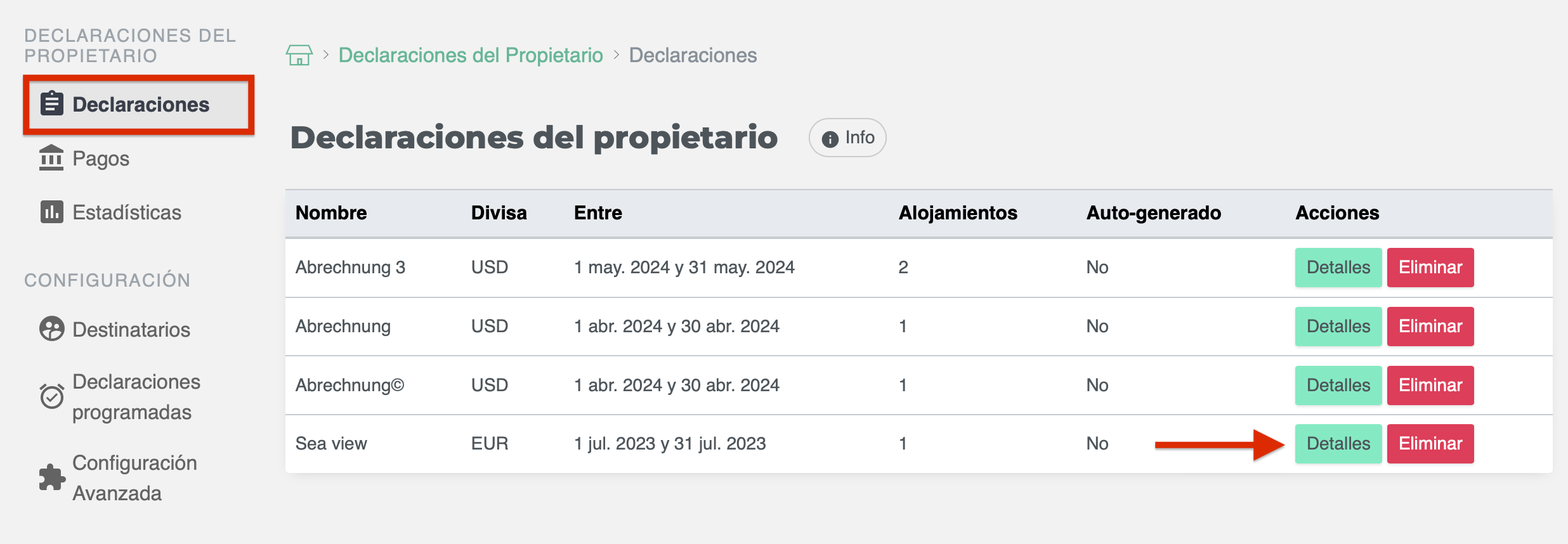The height and width of the screenshot is (544, 1568).
Task: Open the Declaraciones del Propietario breadcrumb link
Action: click(471, 55)
